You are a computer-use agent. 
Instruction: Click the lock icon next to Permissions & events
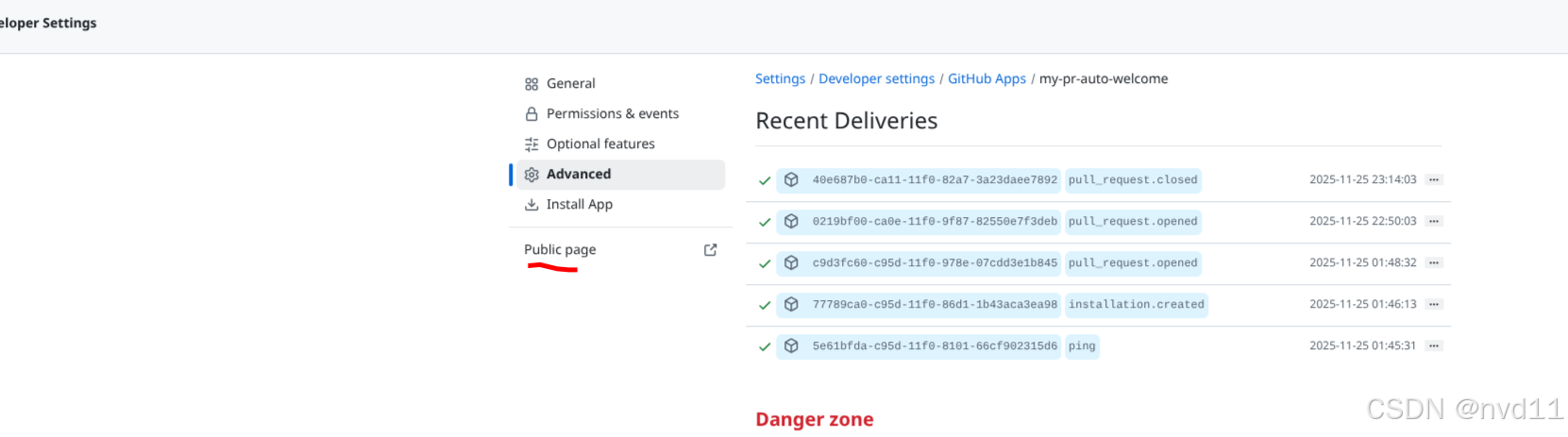pos(531,114)
